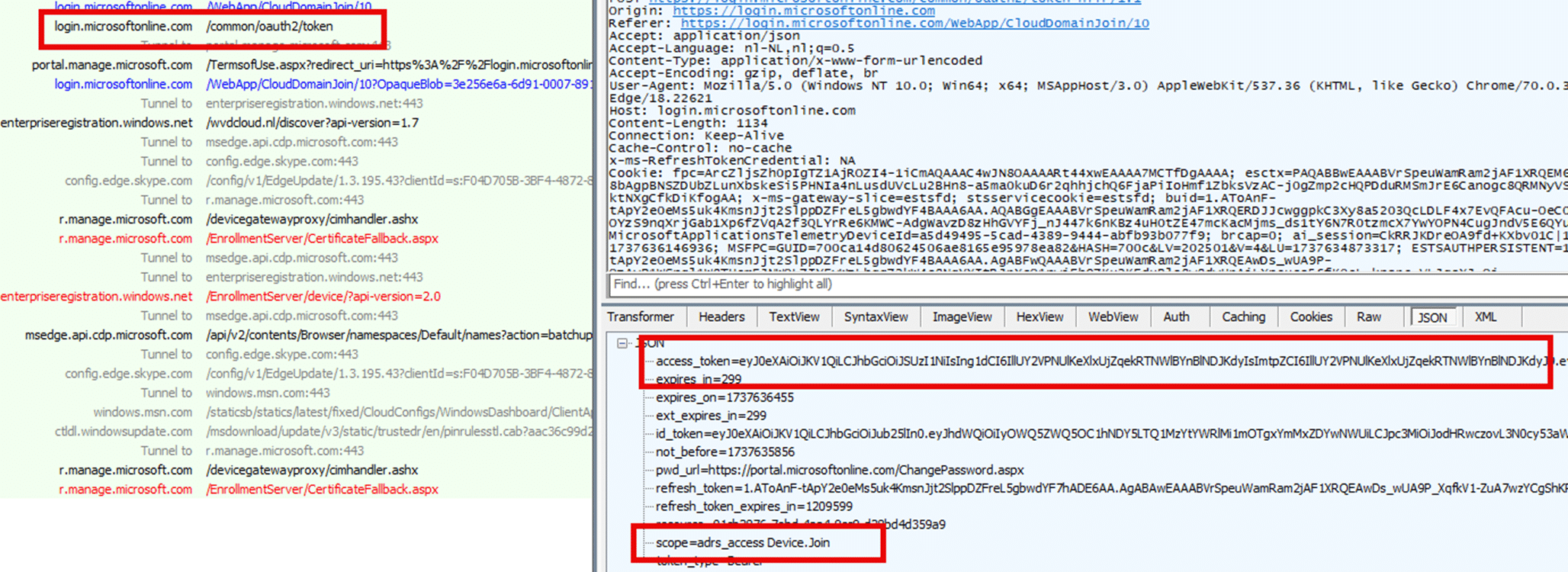This screenshot has width=1568, height=572.
Task: Open the Caching tab
Action: 1243,317
